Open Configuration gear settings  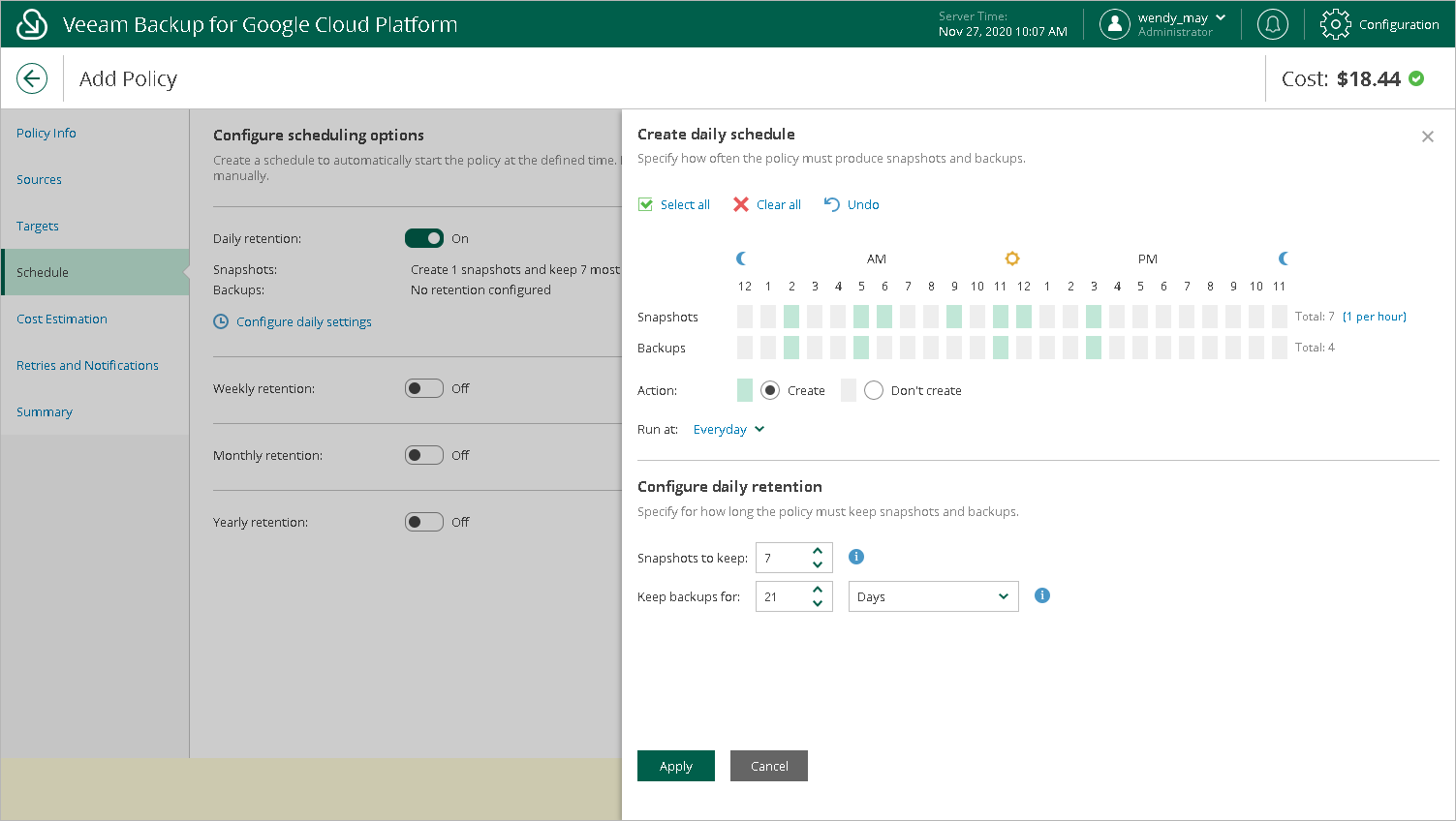[1335, 24]
